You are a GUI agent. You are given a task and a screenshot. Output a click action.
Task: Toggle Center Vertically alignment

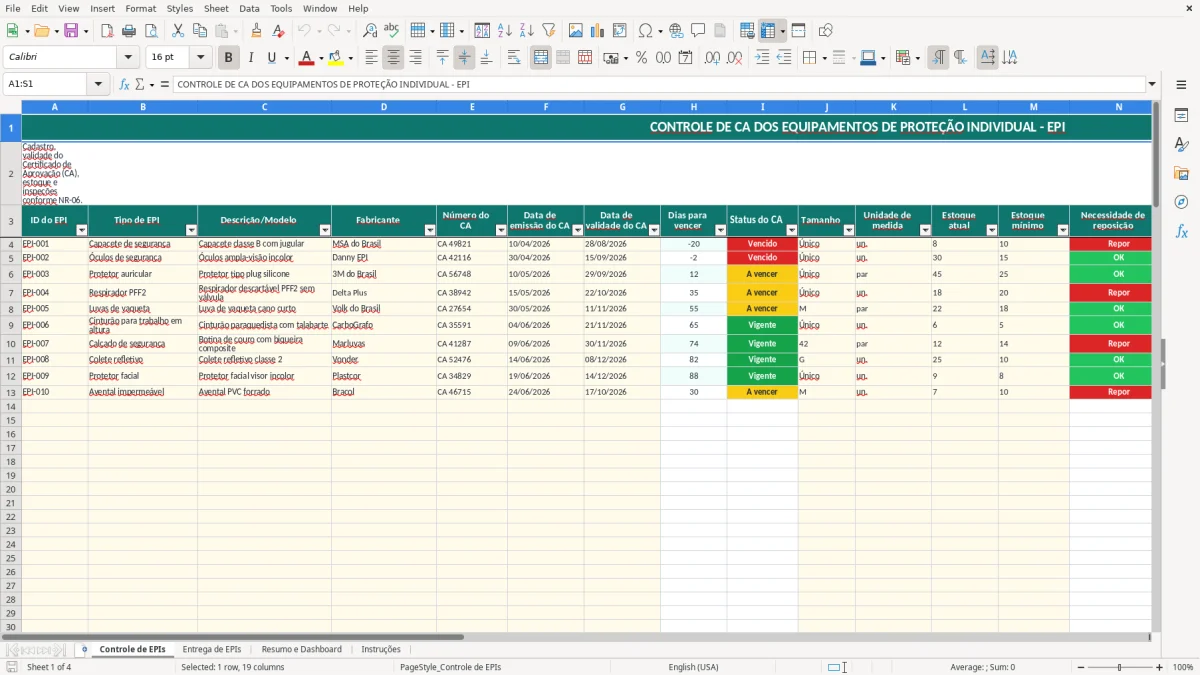[x=464, y=58]
